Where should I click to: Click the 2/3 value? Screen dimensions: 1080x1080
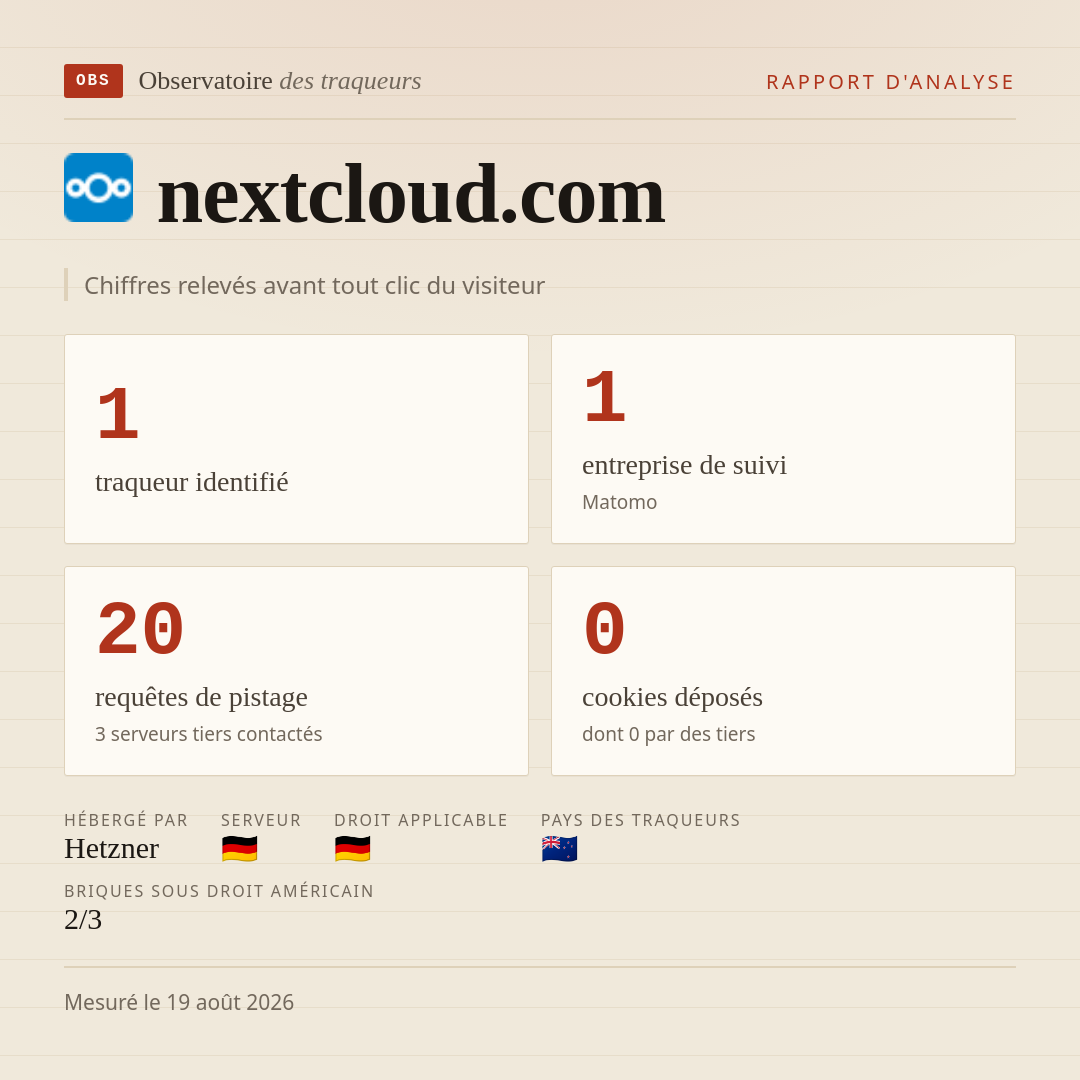[83, 920]
